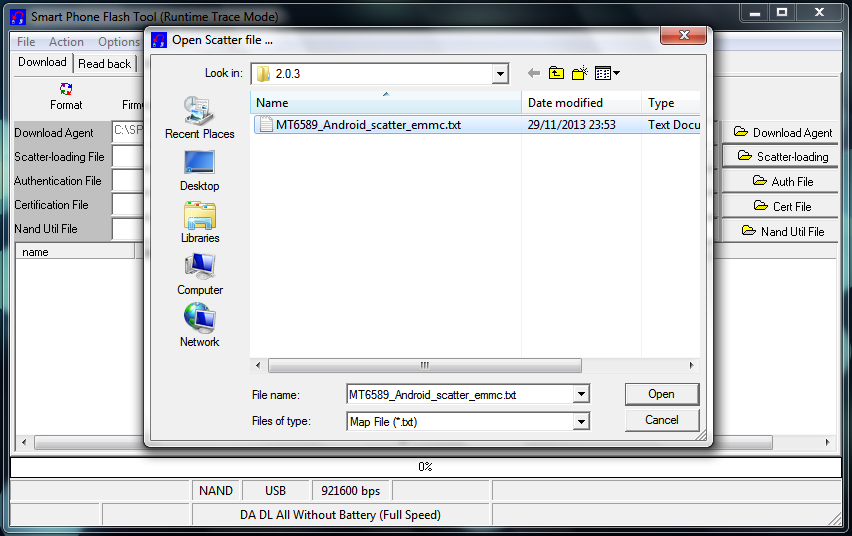The image size is (852, 536).
Task: Click the Cancel button
Action: click(x=661, y=420)
